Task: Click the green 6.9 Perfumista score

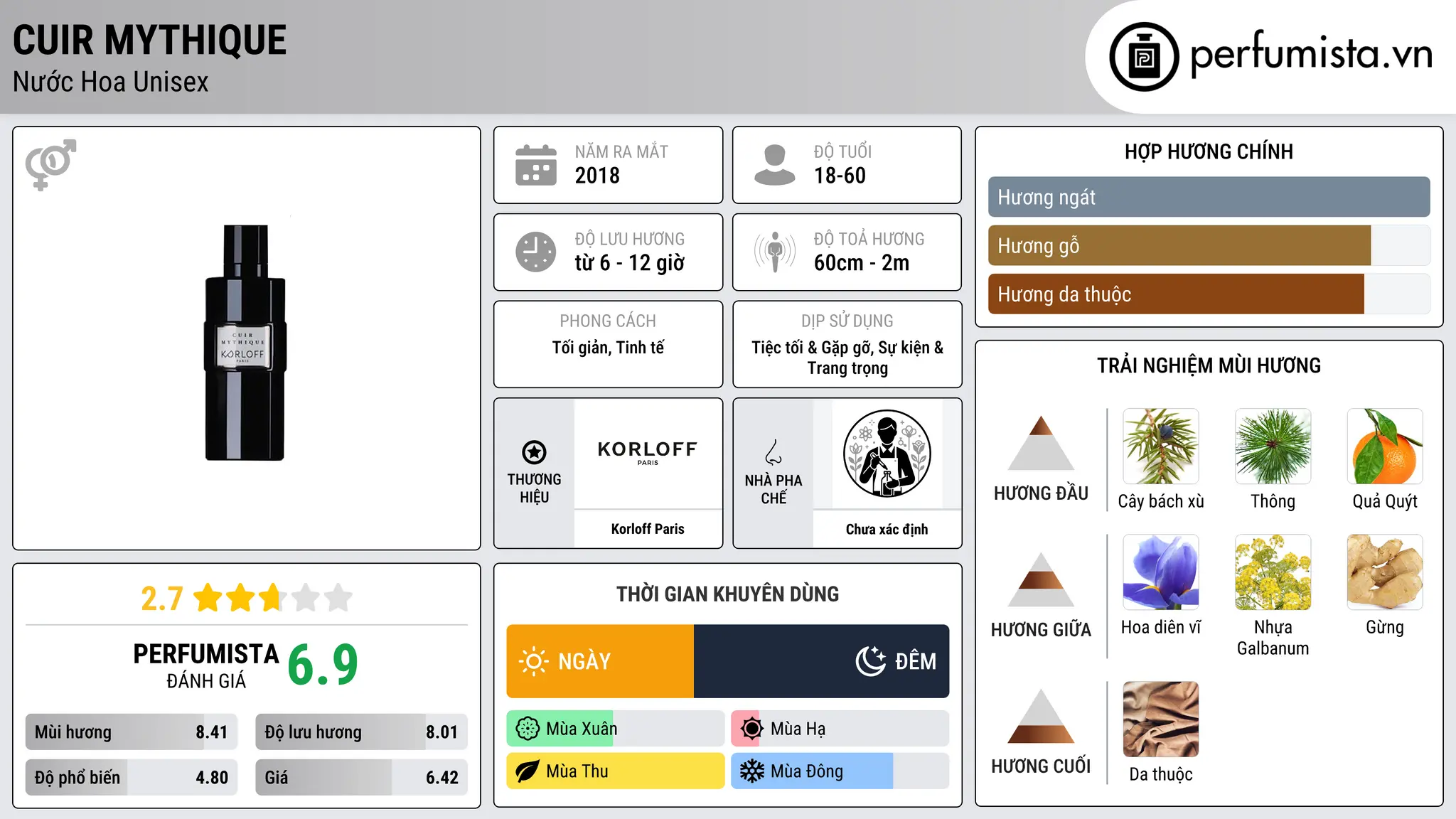Action: click(323, 665)
